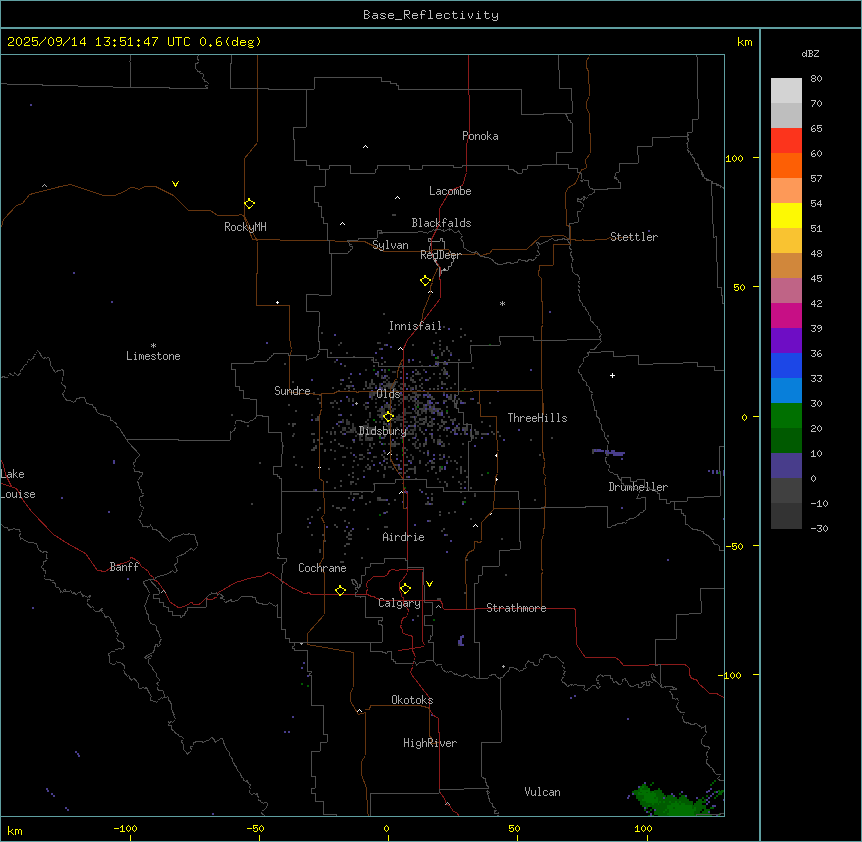Screen dimensions: 862x842
Task: Click the Base_Reflectivity title
Action: 431,15
